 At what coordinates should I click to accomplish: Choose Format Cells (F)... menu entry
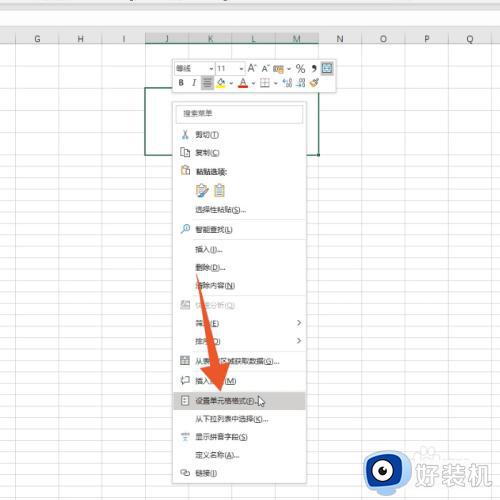coord(239,401)
